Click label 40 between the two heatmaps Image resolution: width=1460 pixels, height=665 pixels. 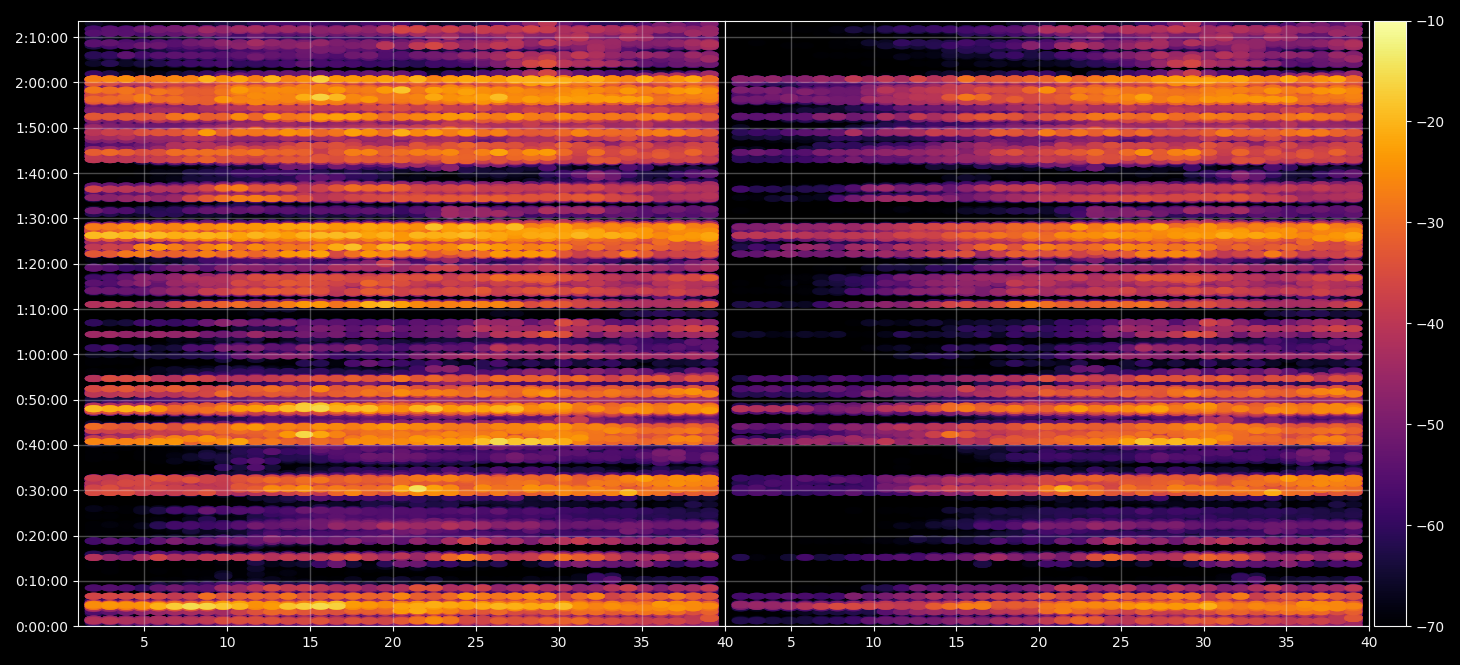[725, 641]
